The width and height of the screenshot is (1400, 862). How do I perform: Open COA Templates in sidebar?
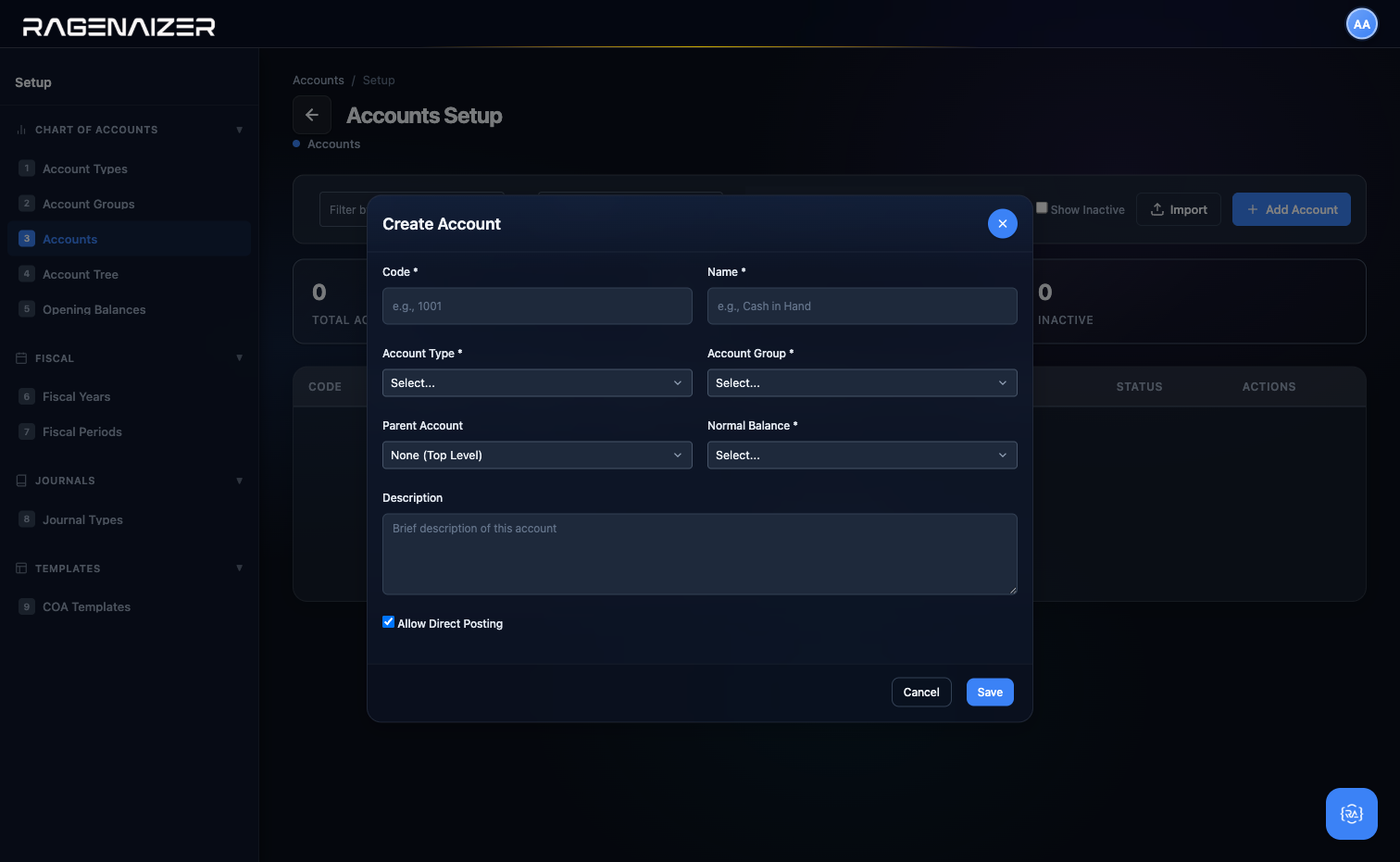point(129,606)
